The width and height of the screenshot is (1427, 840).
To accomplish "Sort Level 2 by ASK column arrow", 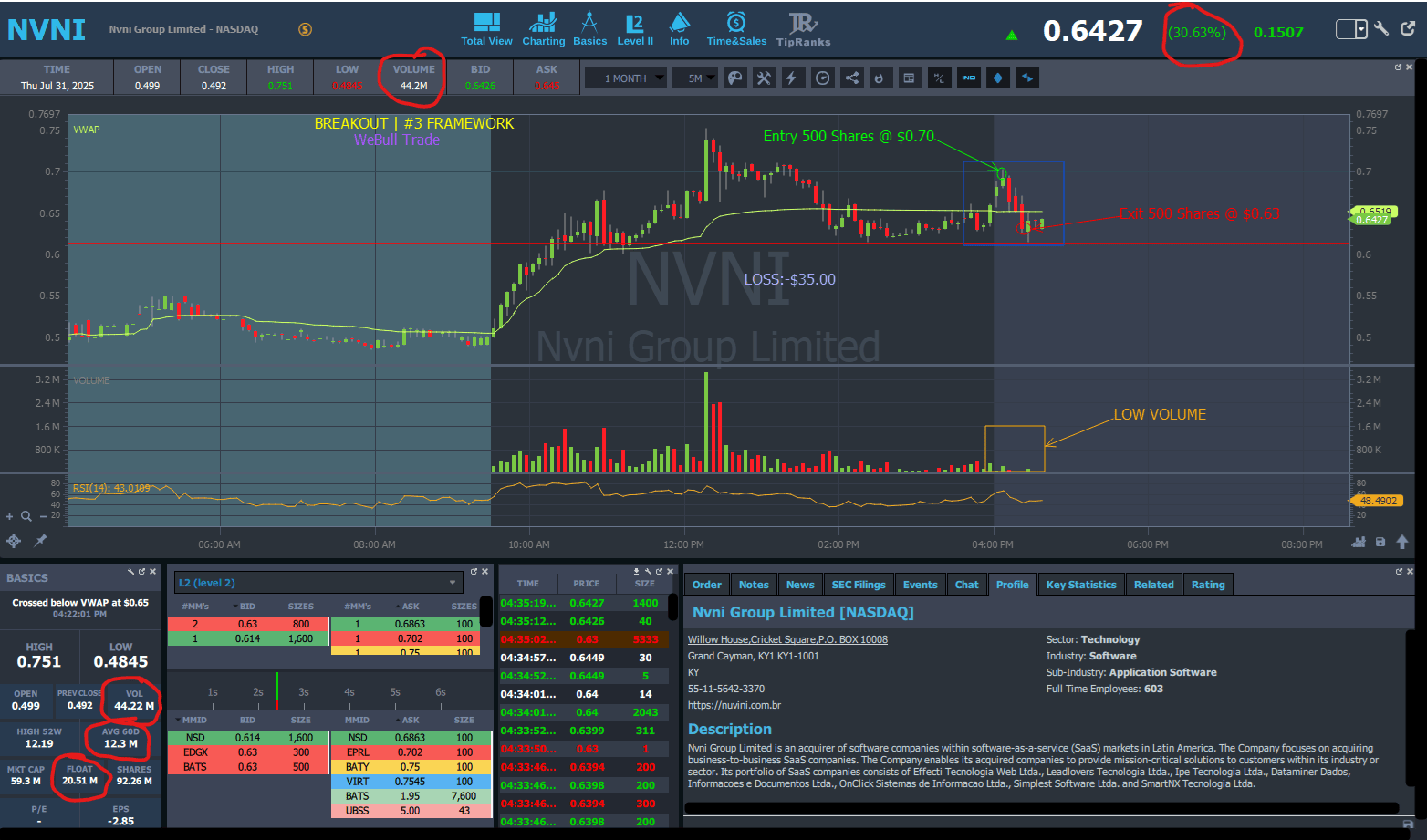I will 398,607.
